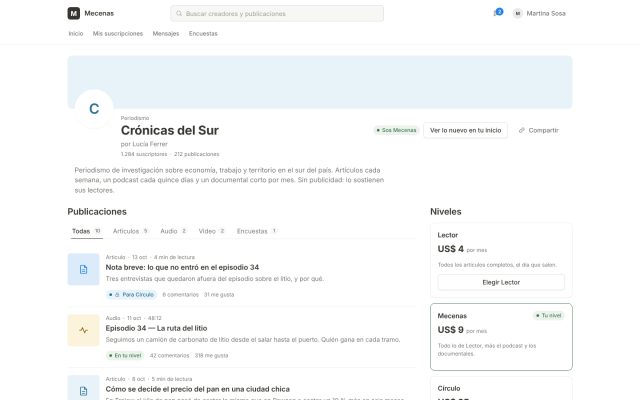Click the Periodismo category label

tap(135, 118)
